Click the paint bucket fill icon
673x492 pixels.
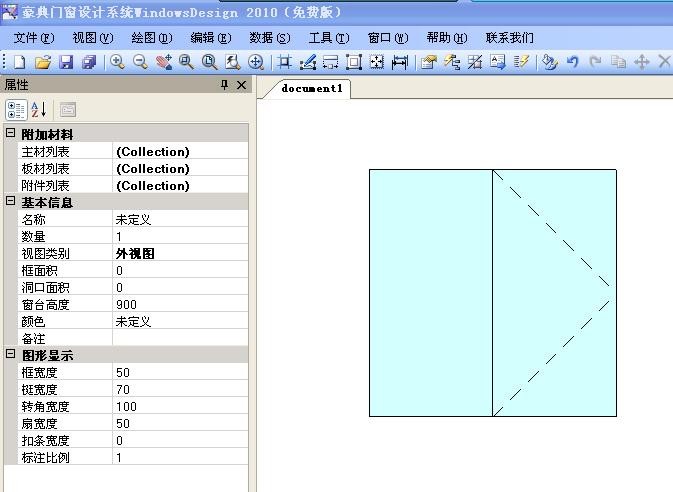point(549,62)
